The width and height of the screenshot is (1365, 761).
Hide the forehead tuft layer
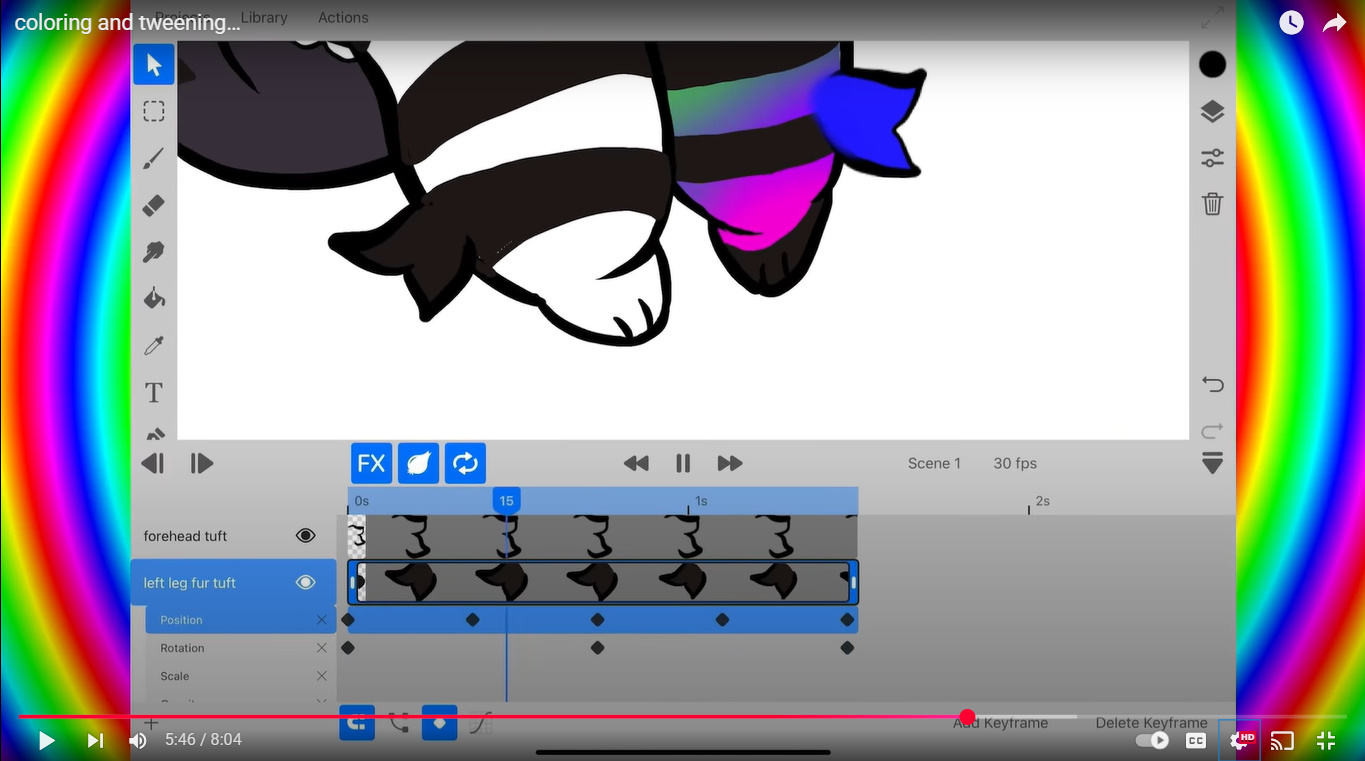(306, 536)
